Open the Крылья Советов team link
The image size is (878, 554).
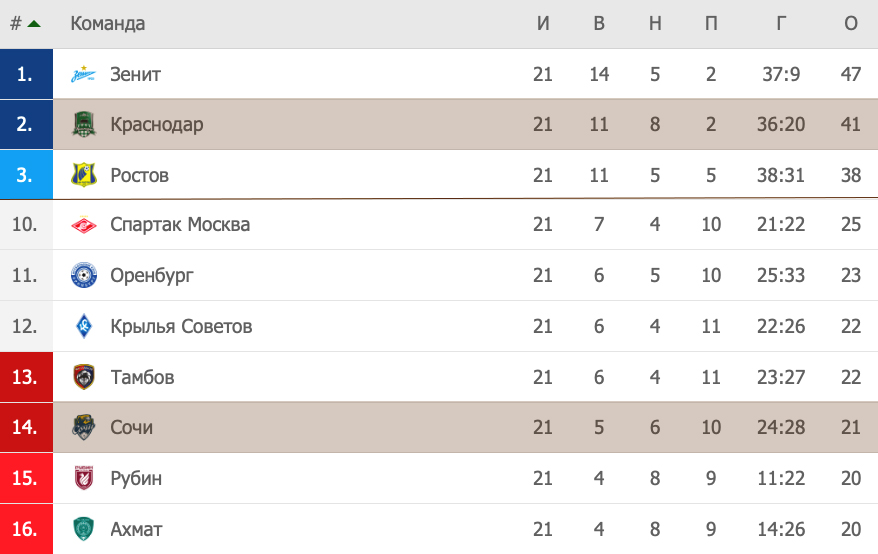pyautogui.click(x=181, y=326)
